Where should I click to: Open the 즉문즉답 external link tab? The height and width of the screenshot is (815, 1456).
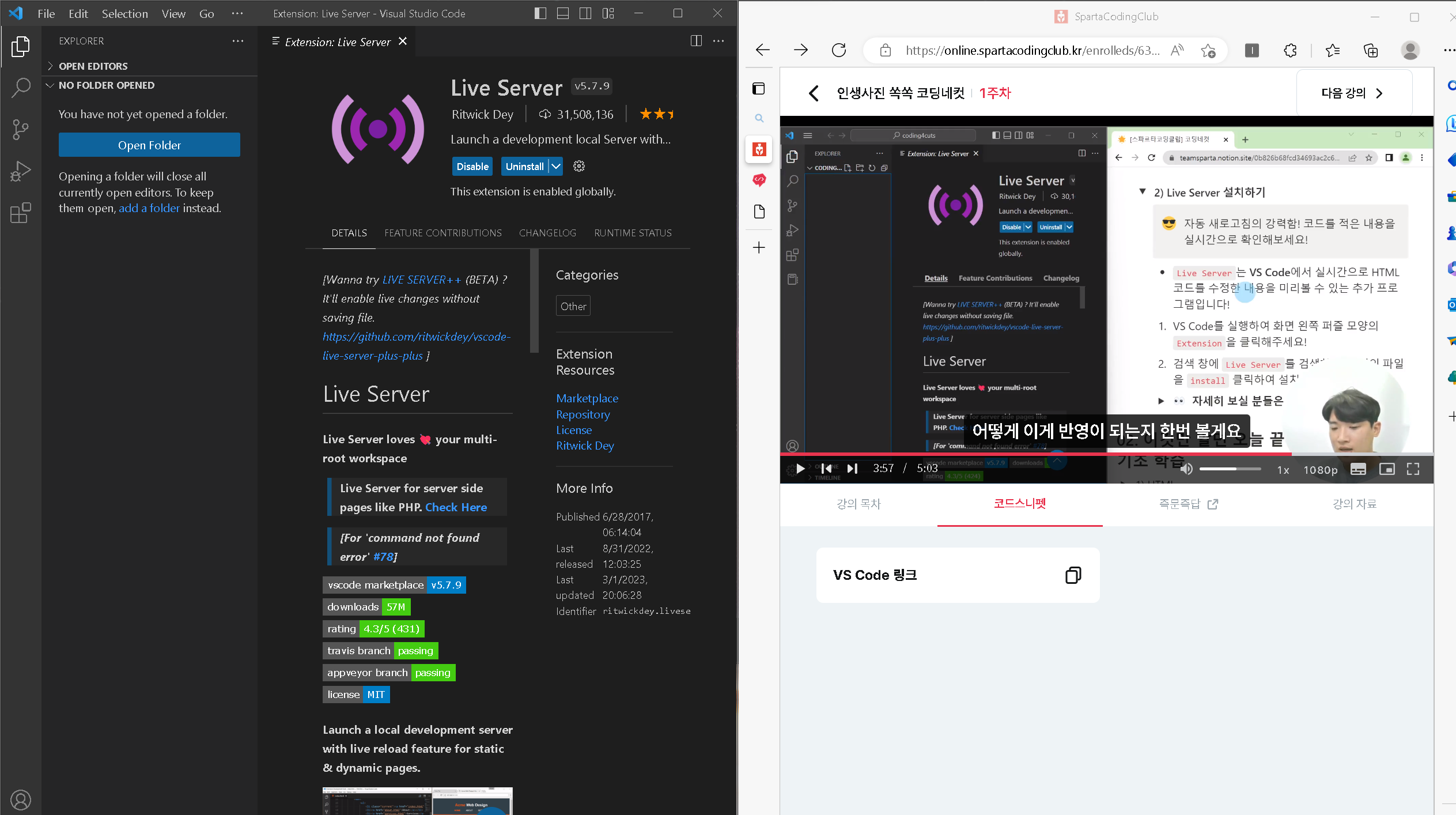tap(1188, 504)
